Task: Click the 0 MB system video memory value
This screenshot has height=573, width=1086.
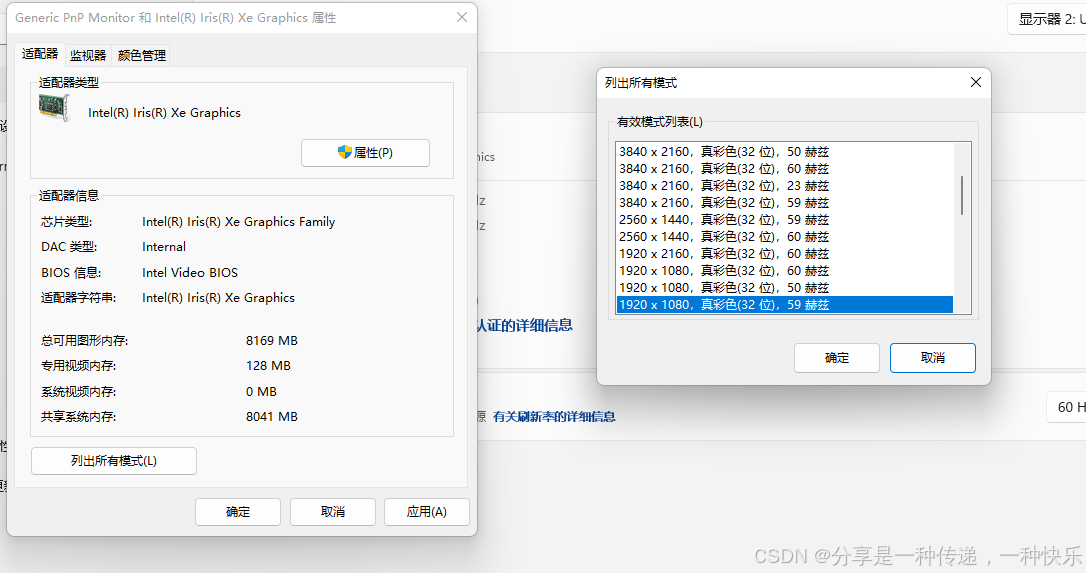Action: pyautogui.click(x=261, y=392)
